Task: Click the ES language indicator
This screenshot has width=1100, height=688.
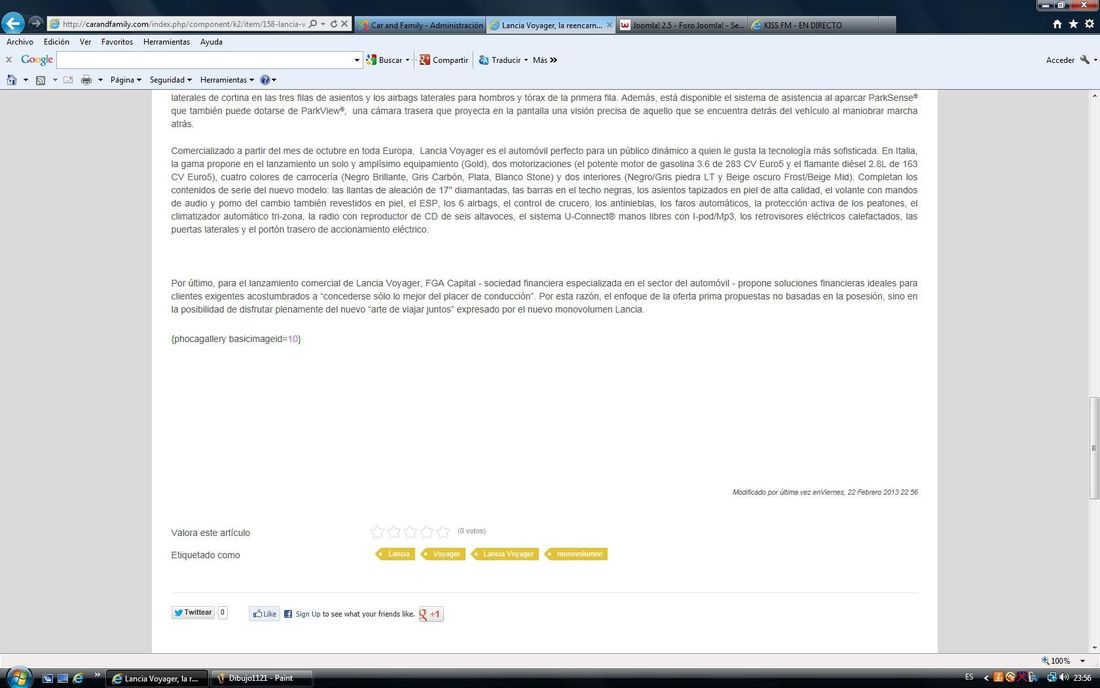Action: [x=969, y=677]
